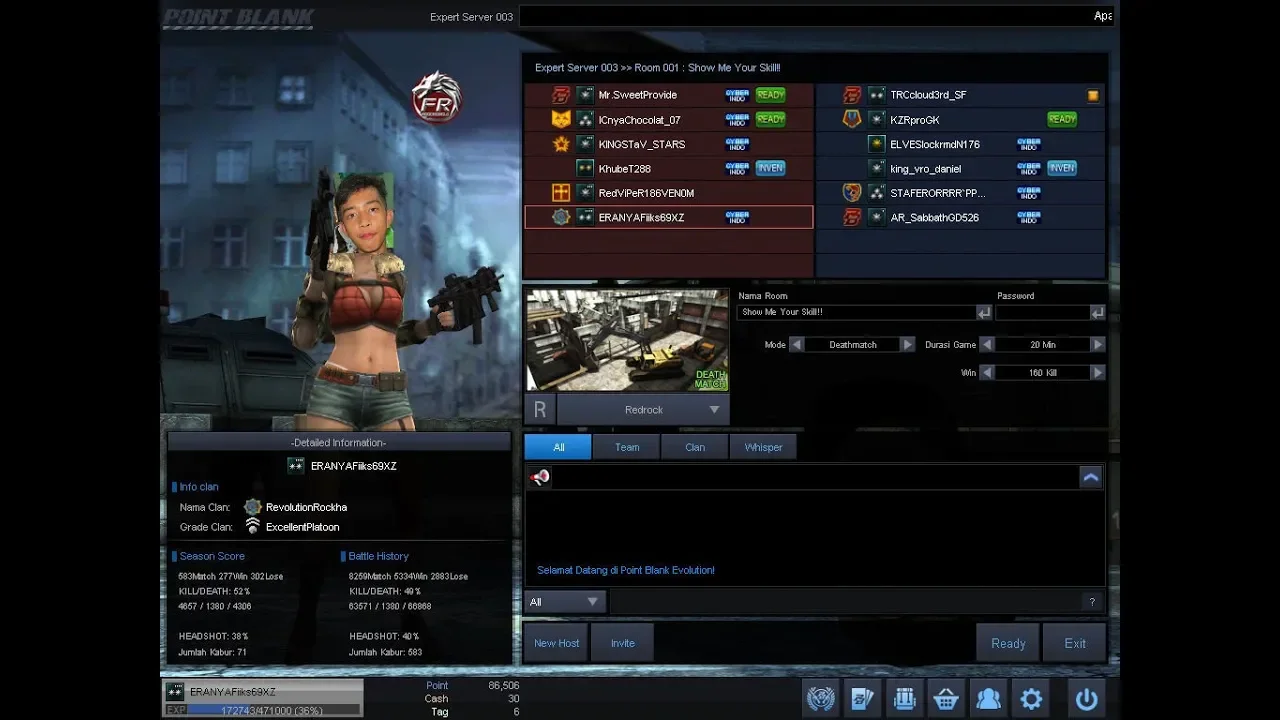The image size is (1280, 720).
Task: Click KhubeT288's rank icon
Action: pyautogui.click(x=585, y=168)
